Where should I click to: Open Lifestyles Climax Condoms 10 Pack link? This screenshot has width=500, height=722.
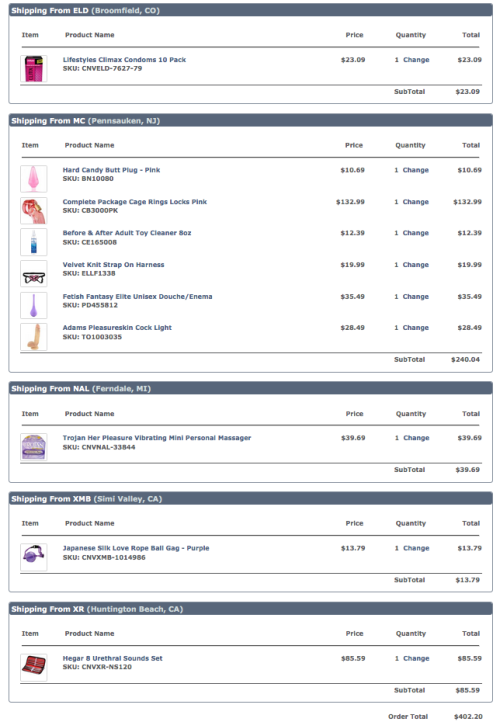click(x=124, y=60)
